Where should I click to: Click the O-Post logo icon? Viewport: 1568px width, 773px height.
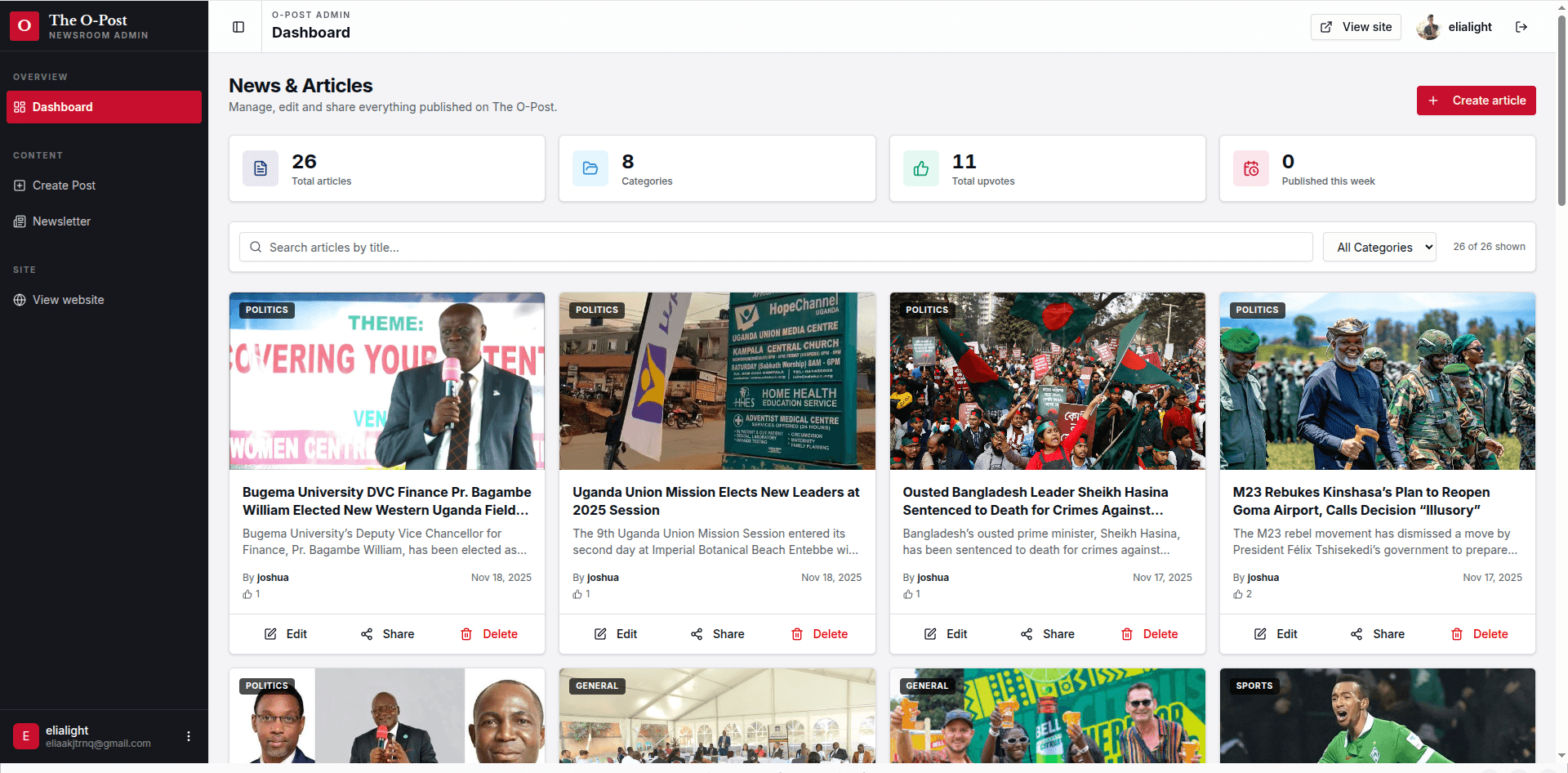click(24, 26)
